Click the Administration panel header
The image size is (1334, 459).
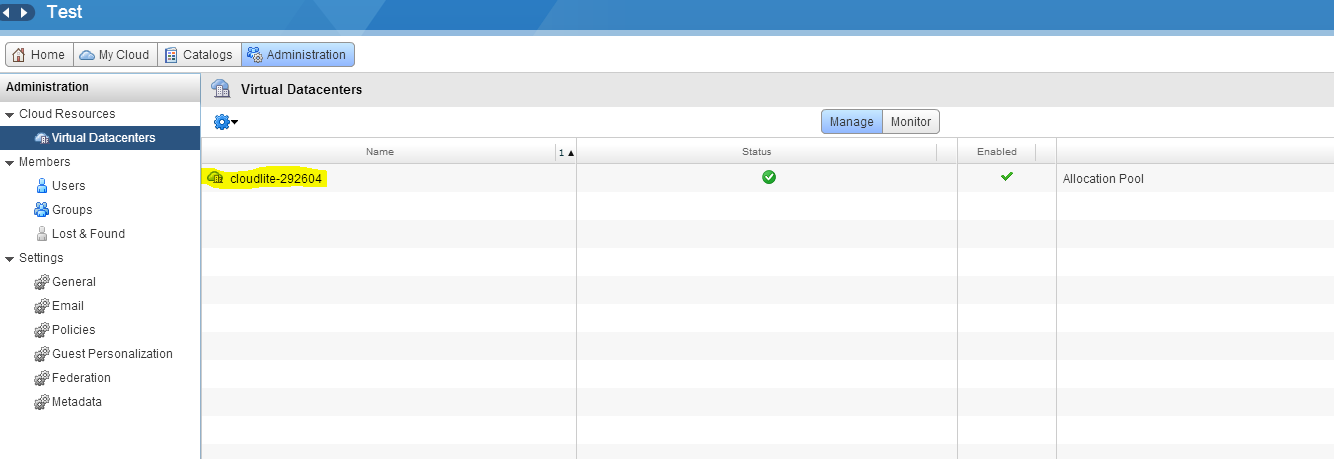(100, 87)
